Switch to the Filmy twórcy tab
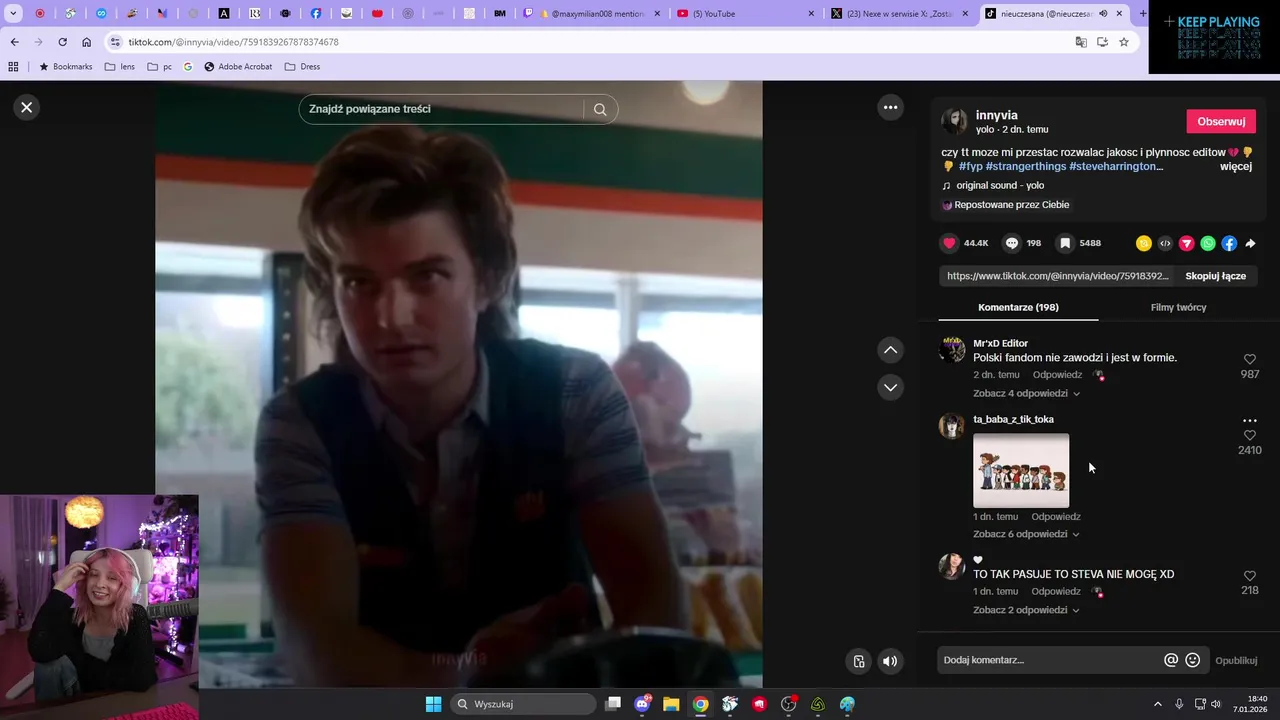The width and height of the screenshot is (1280, 720). (1178, 307)
